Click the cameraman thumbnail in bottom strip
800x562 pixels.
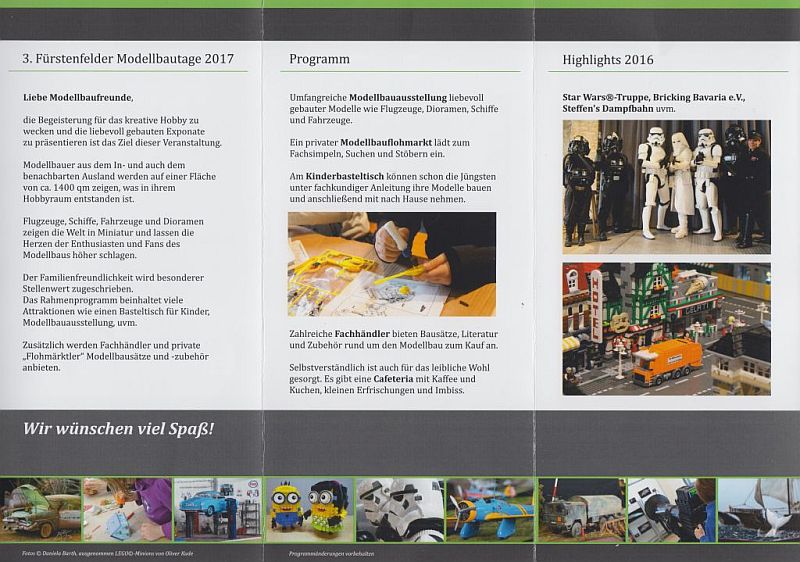(x=671, y=509)
